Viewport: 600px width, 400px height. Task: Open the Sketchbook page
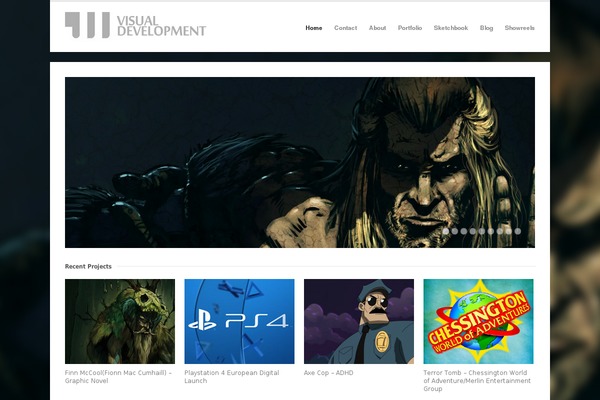click(x=451, y=28)
